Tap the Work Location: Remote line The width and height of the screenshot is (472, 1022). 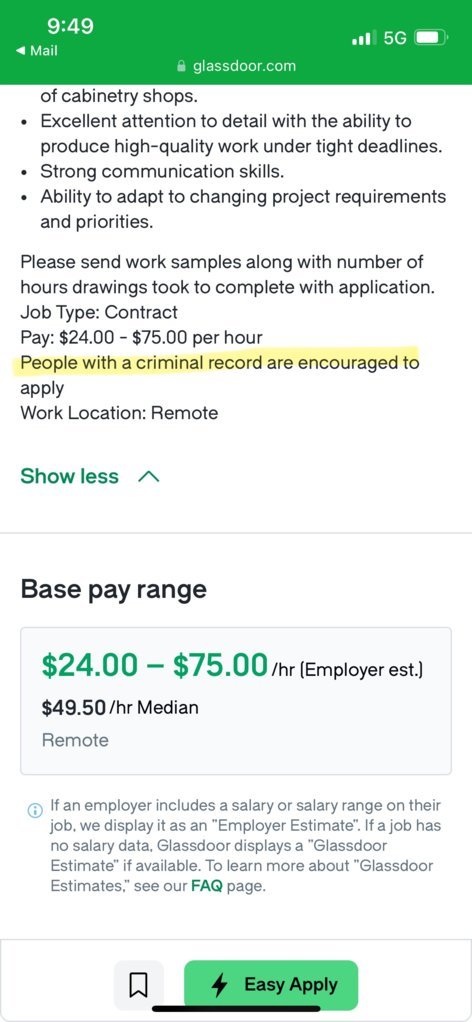119,413
